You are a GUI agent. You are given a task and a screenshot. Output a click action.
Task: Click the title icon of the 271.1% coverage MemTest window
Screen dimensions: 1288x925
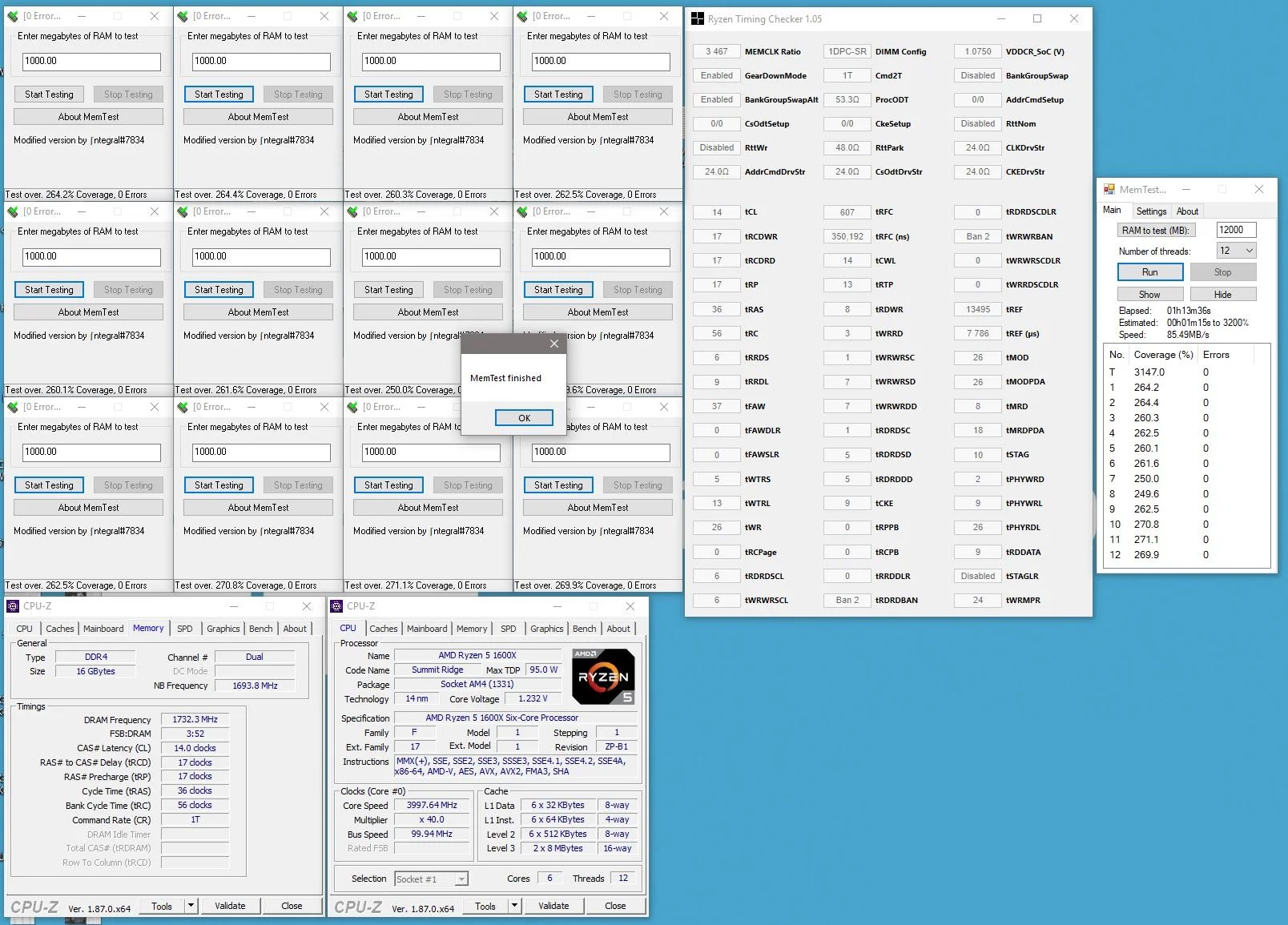click(352, 407)
